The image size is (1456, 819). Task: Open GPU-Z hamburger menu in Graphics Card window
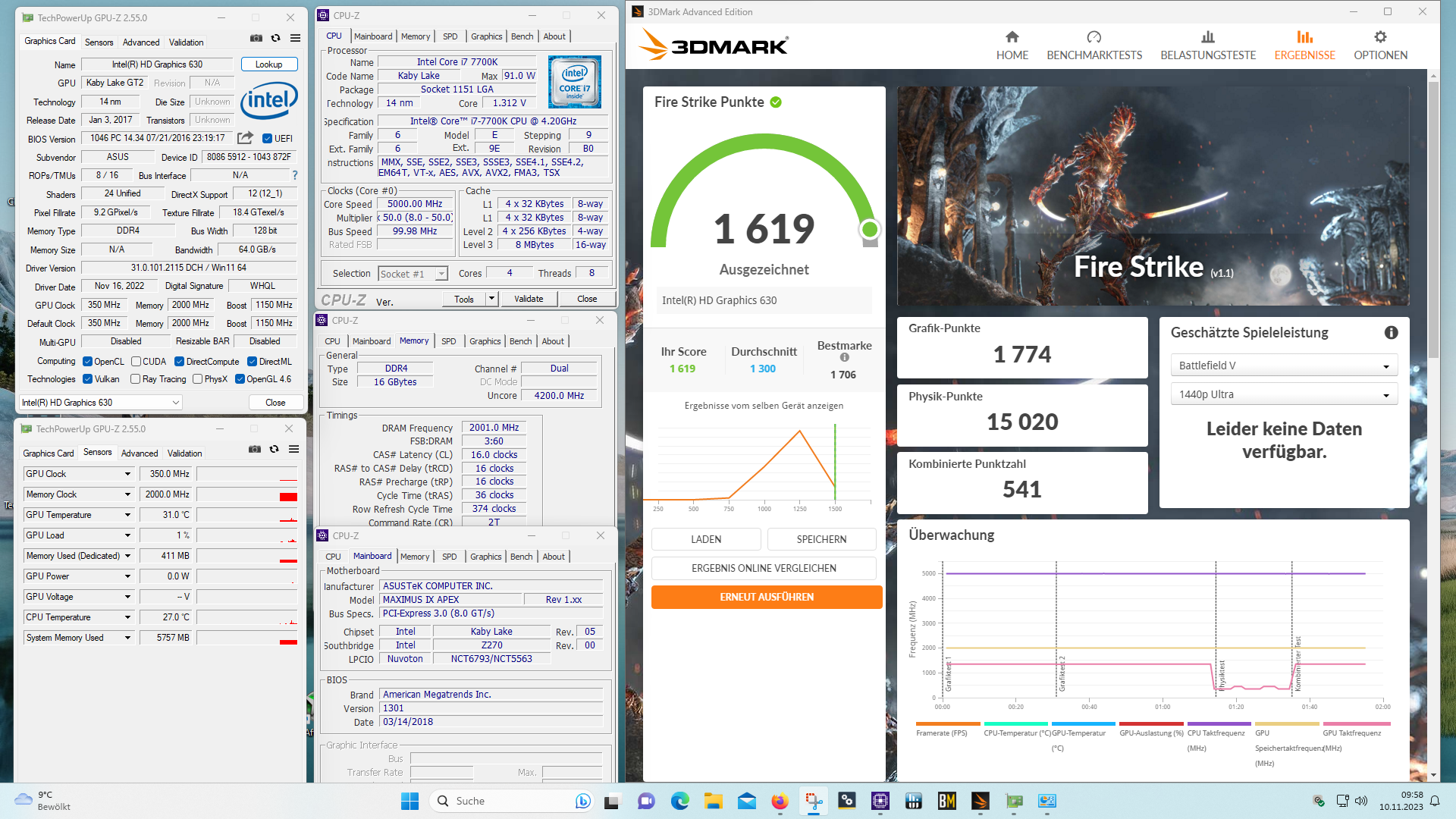click(x=295, y=38)
